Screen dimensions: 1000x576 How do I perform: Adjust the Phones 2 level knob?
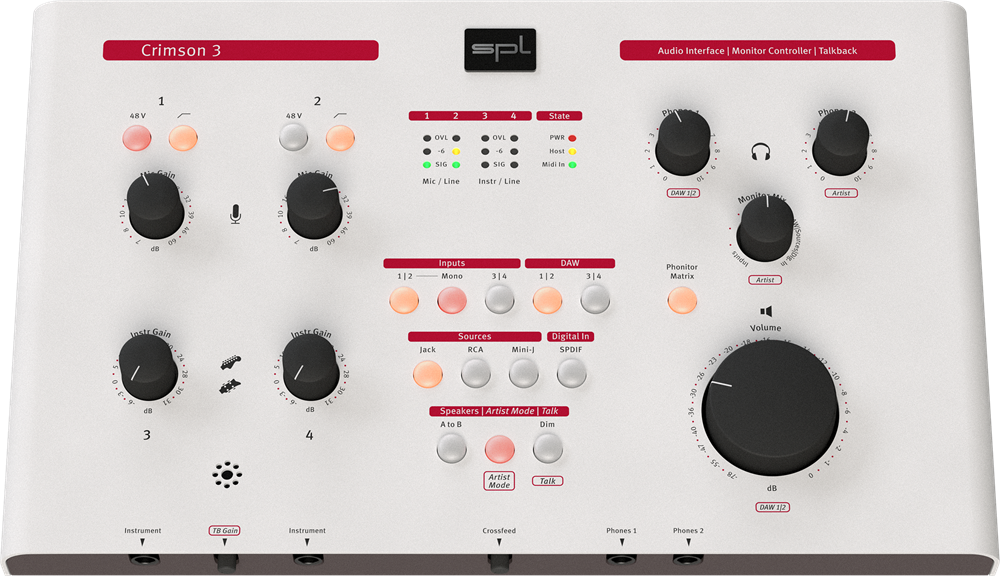click(841, 143)
